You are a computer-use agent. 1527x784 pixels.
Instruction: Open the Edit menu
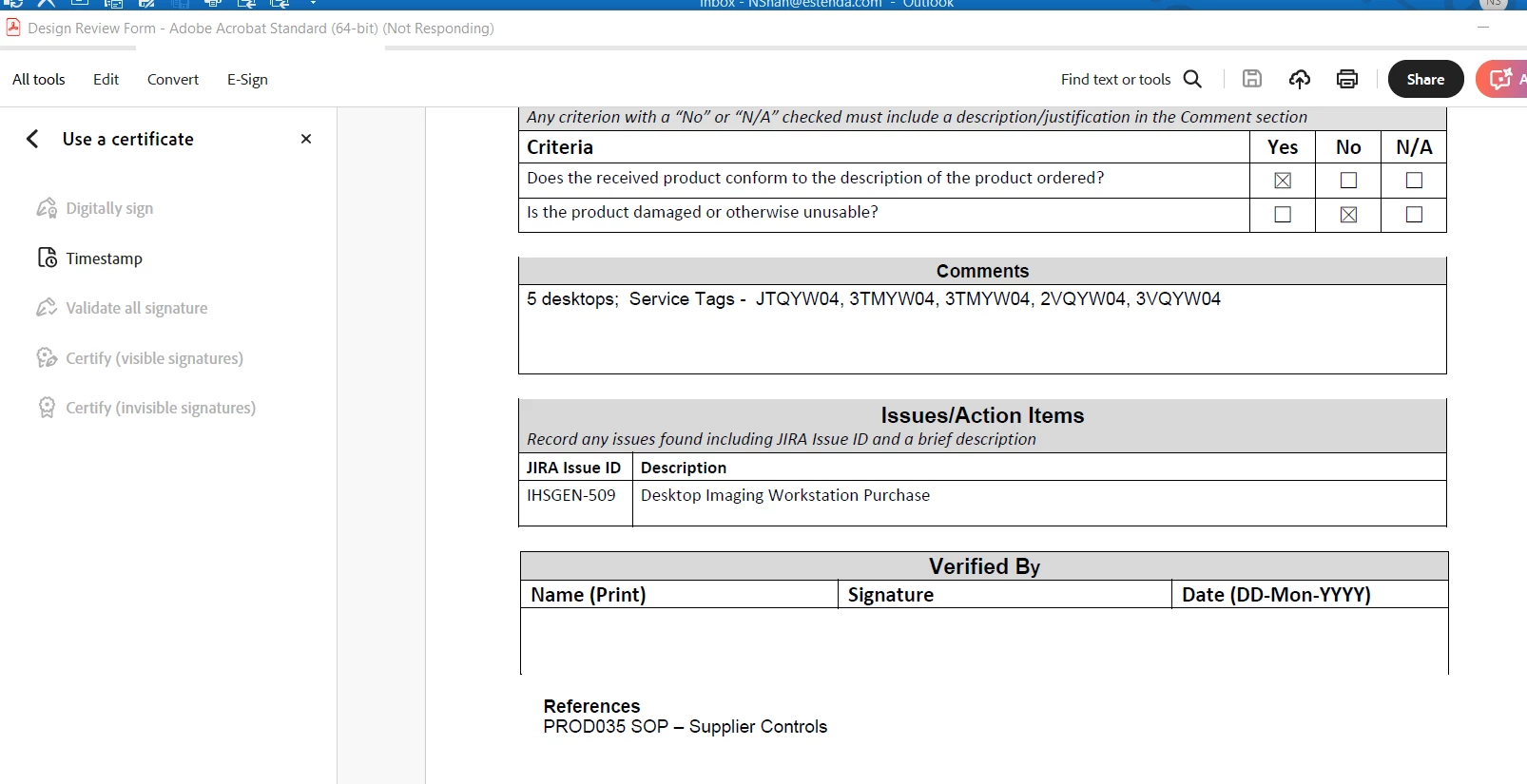click(106, 80)
